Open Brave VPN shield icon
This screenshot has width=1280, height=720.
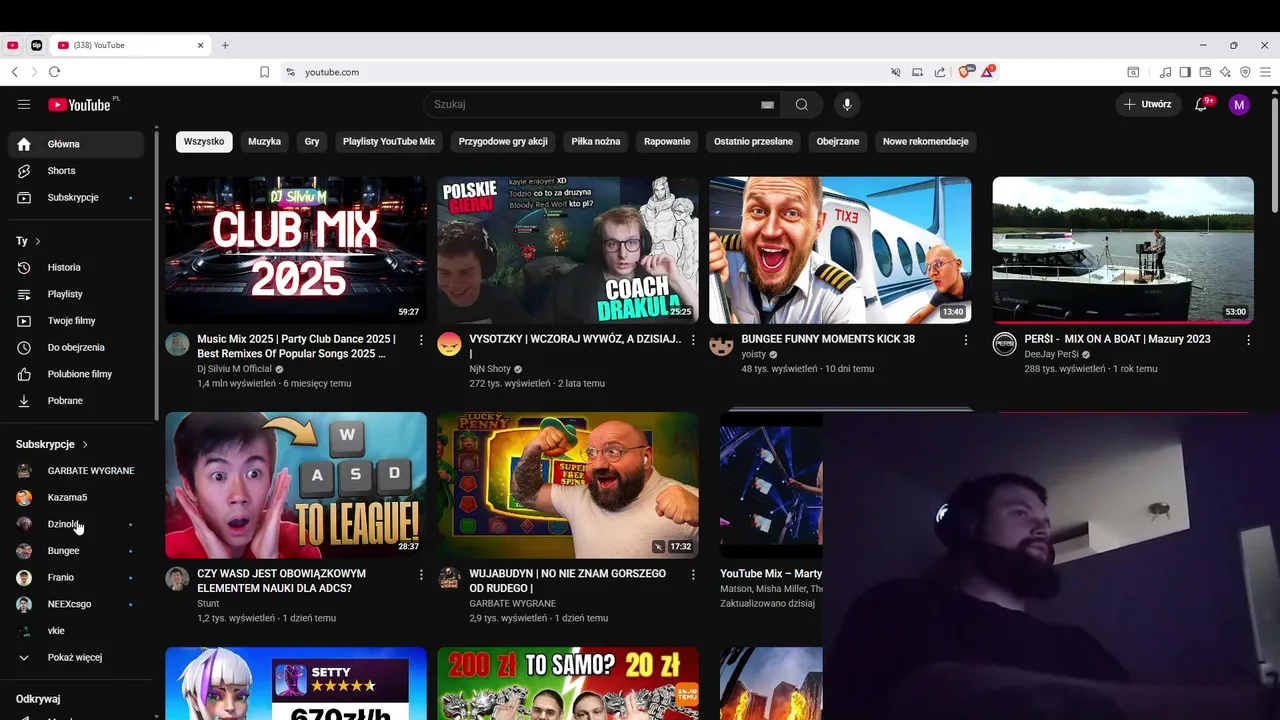pos(1245,72)
